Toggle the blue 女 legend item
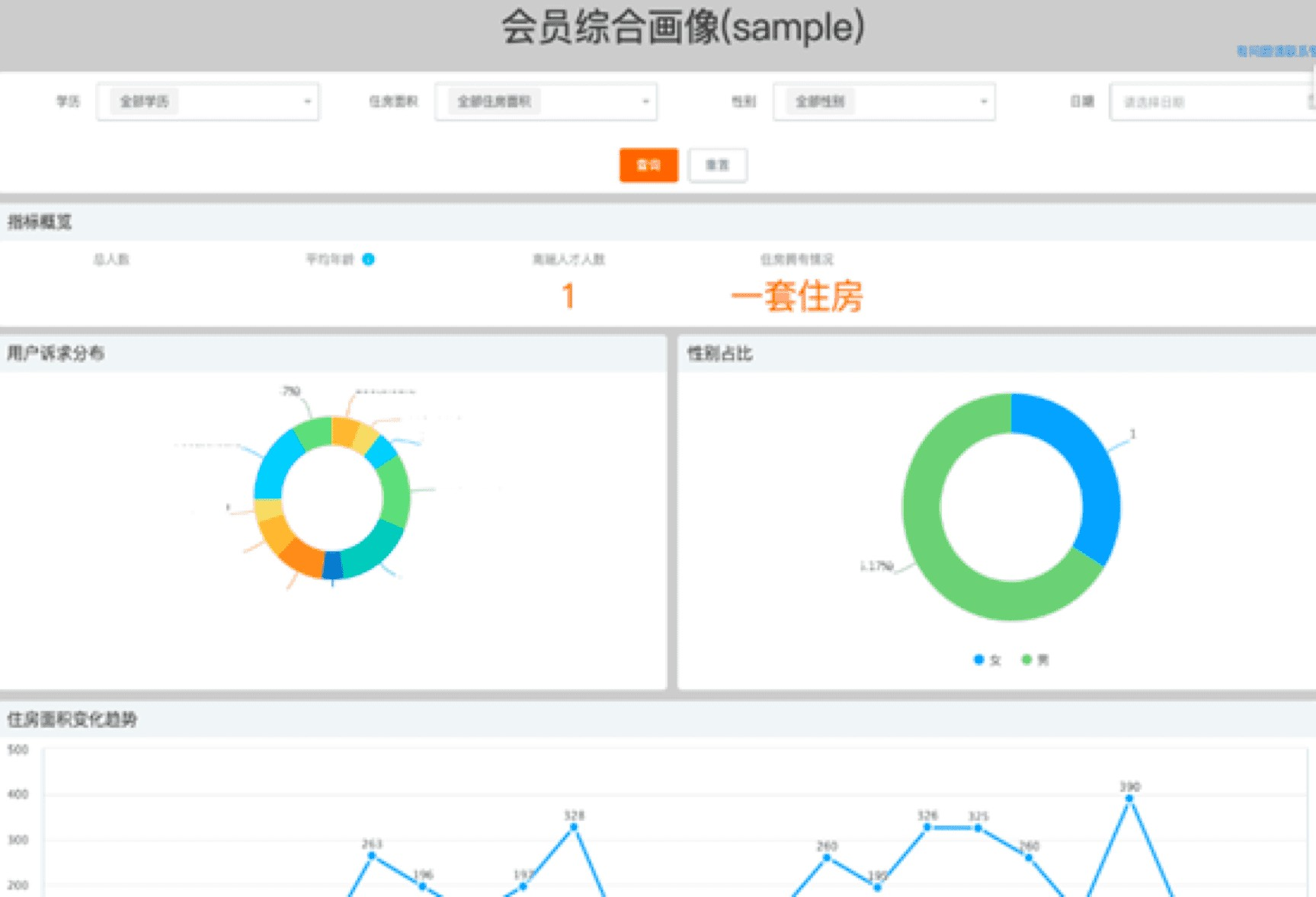This screenshot has width=1316, height=897. pyautogui.click(x=987, y=660)
